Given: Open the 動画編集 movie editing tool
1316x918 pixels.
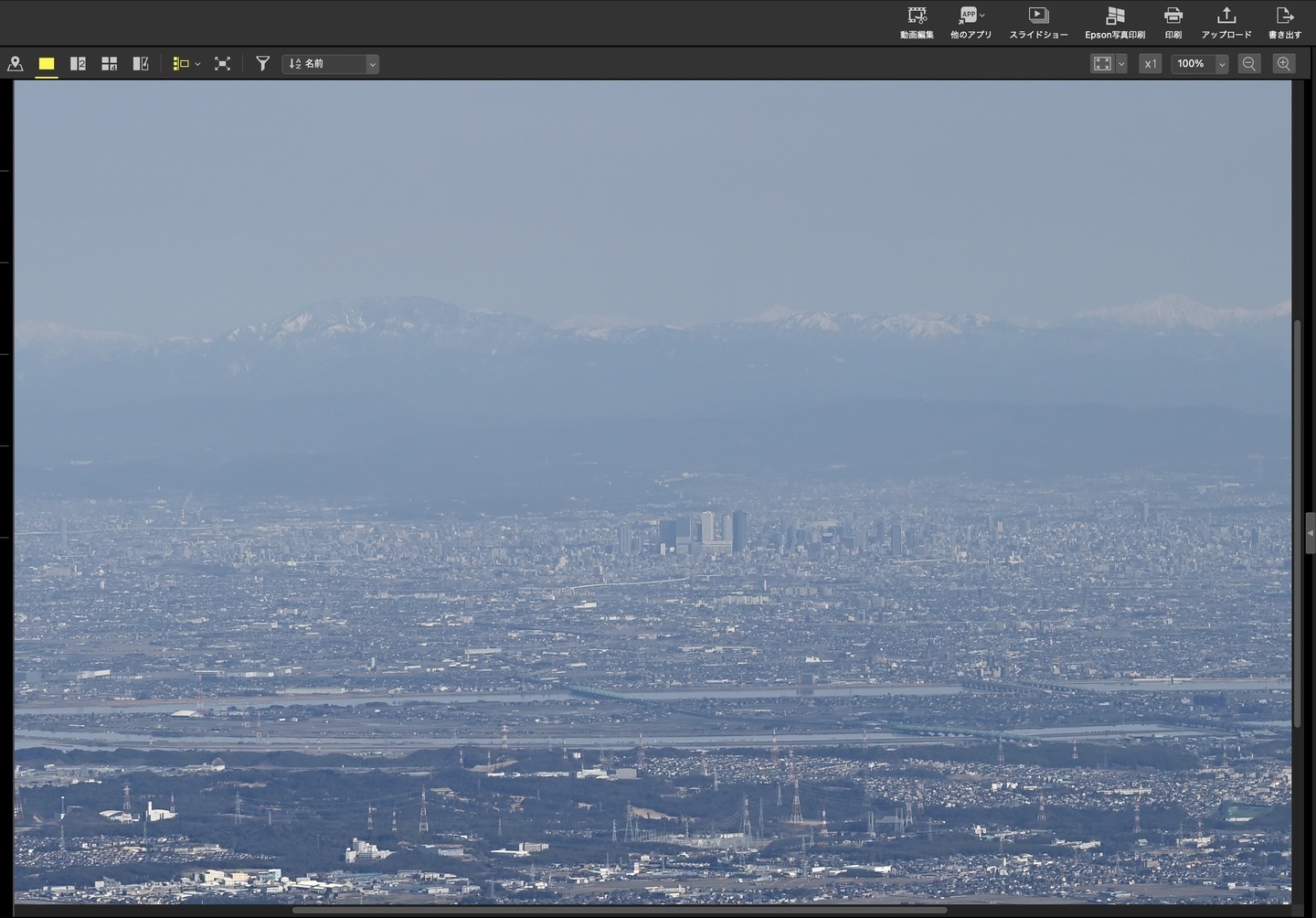Looking at the screenshot, I should coord(917,23).
